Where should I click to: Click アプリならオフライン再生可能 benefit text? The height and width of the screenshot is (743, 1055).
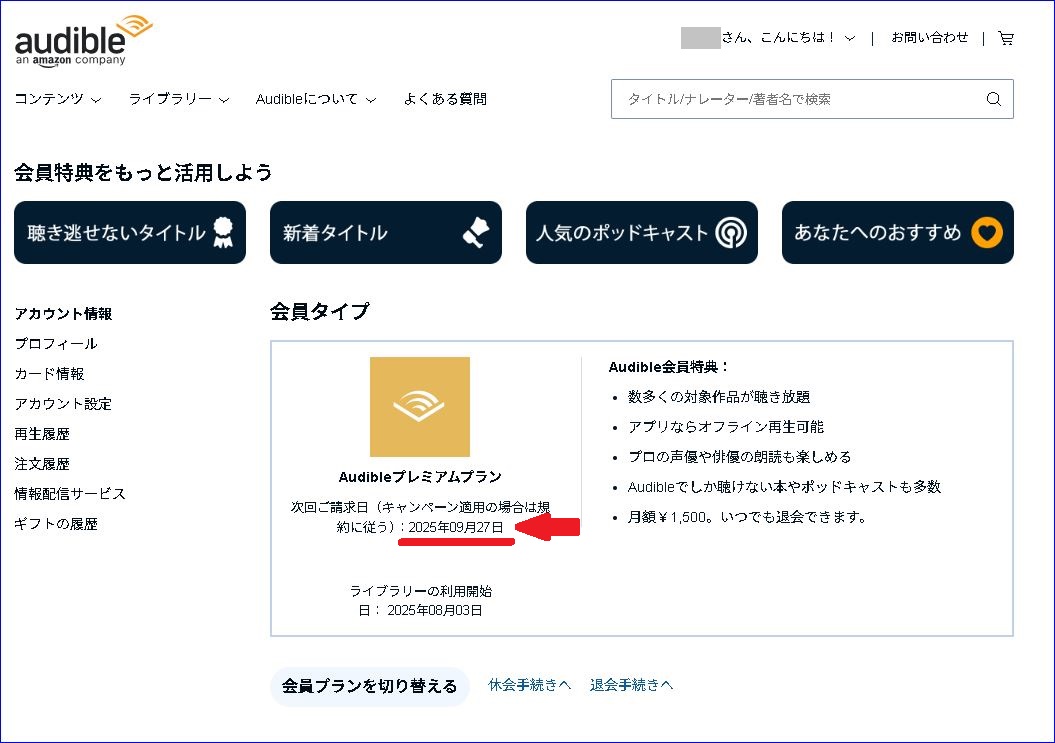click(x=725, y=427)
